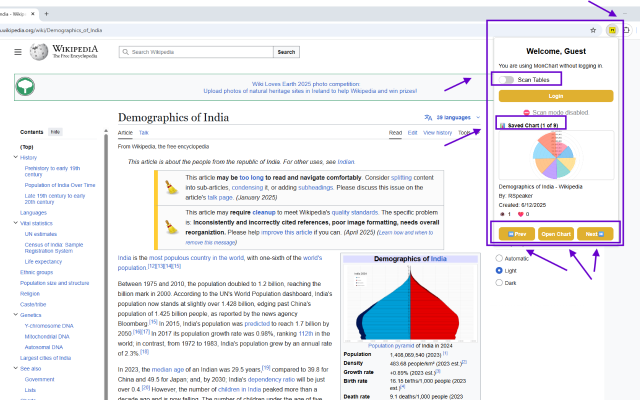Jump to Population of India Over Time
Screen dimensions: 640x400
(x=60, y=185)
